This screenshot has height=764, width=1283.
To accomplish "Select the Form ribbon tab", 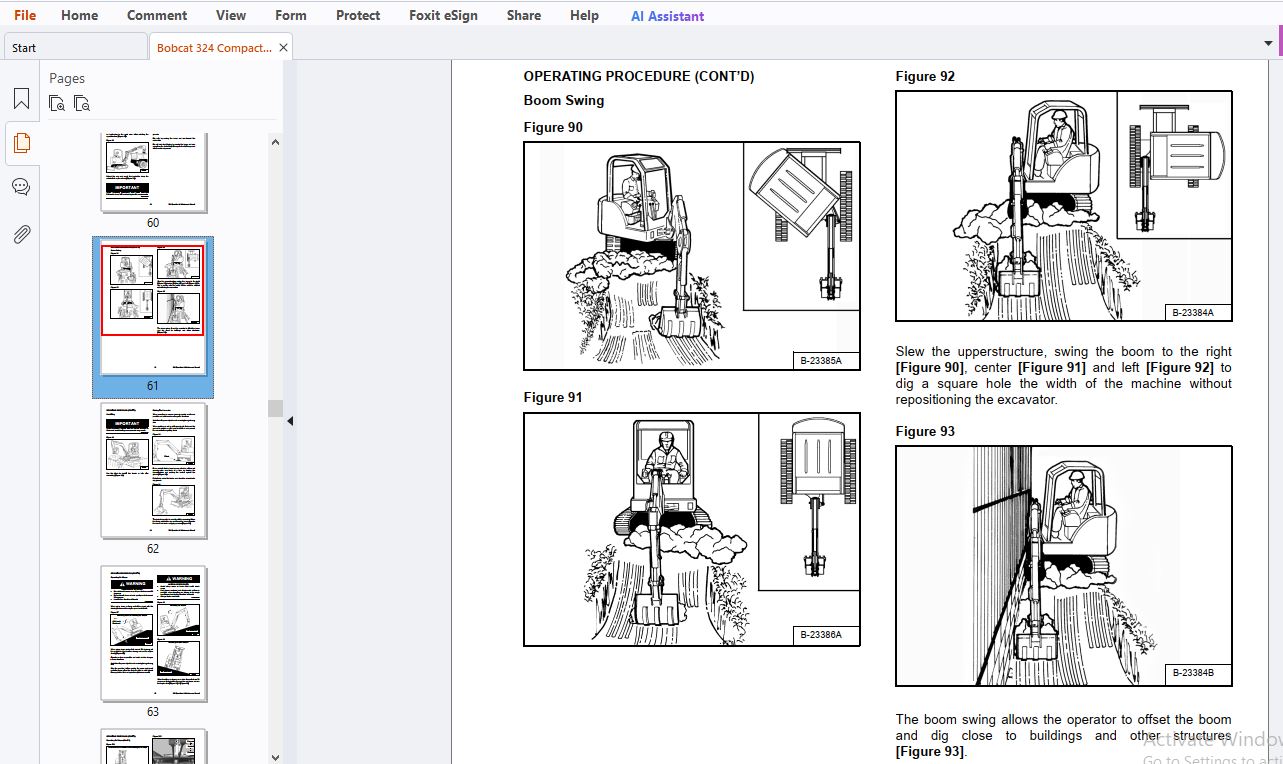I will pyautogui.click(x=291, y=15).
